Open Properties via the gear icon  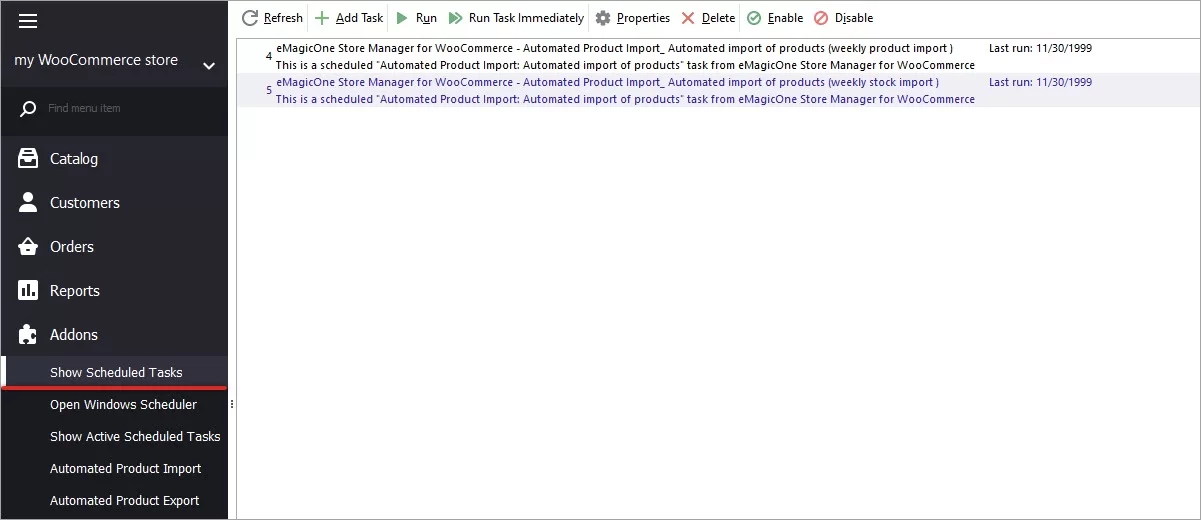coord(603,18)
